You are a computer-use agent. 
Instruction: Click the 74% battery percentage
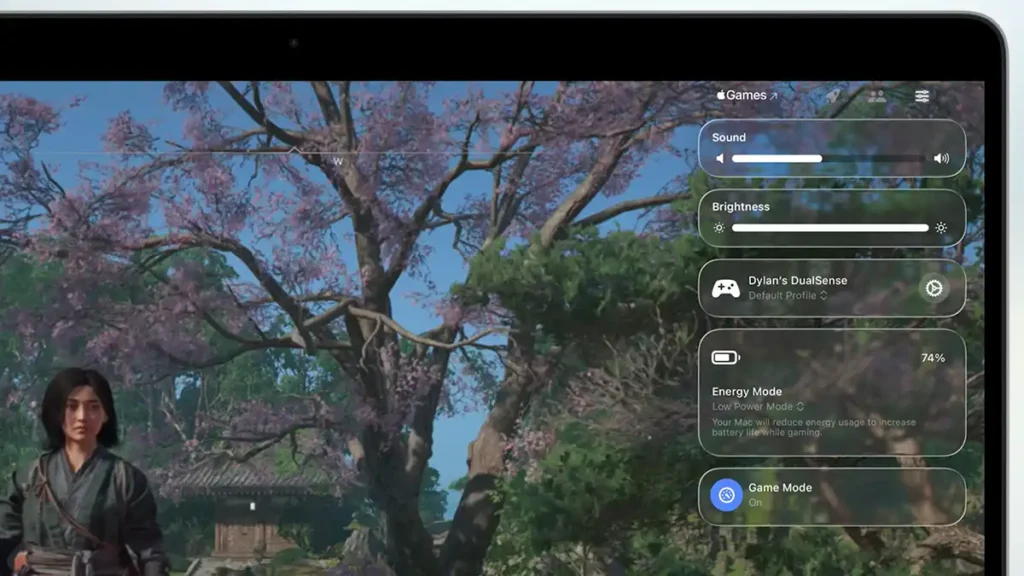tap(932, 358)
